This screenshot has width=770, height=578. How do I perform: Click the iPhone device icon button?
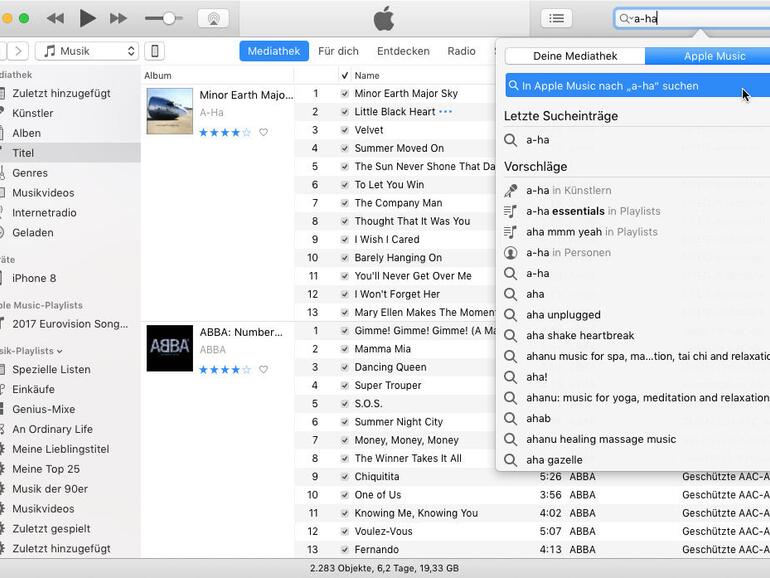155,51
